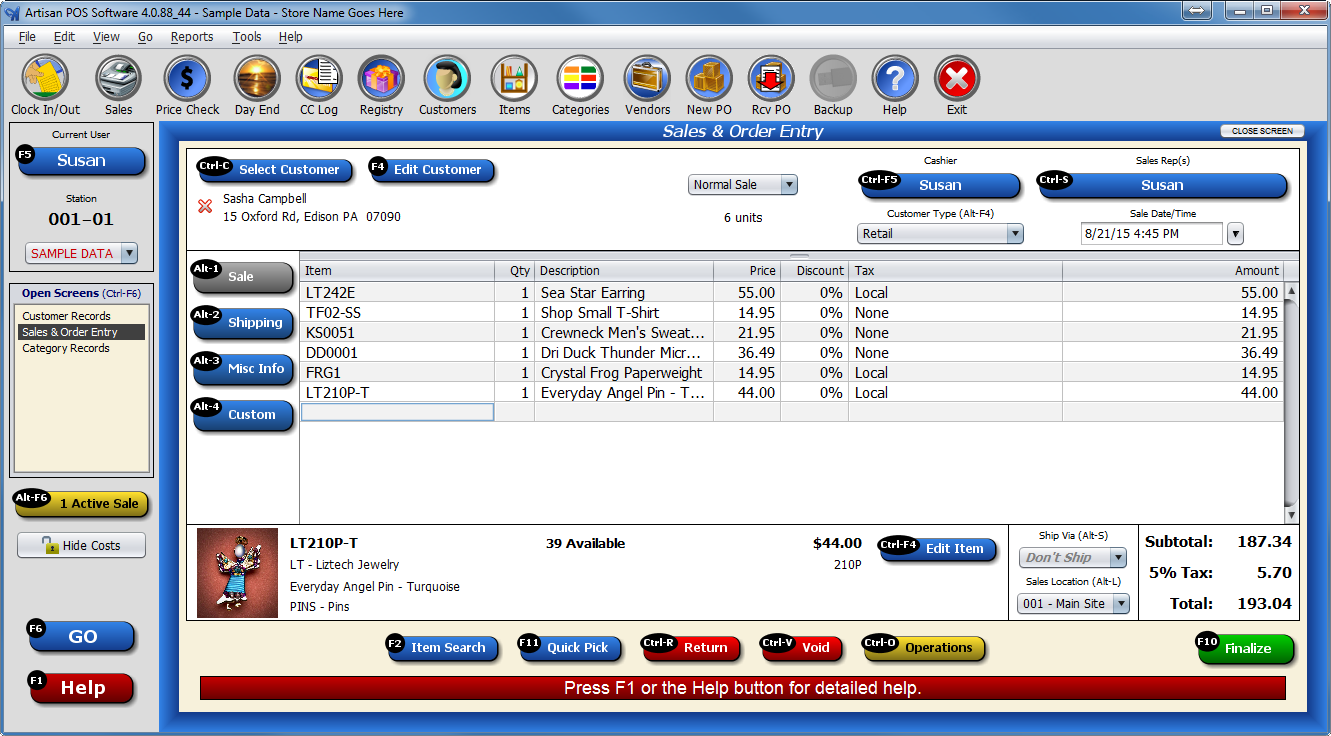Select Customer Records in Open Screens list
Viewport: 1331px width, 736px height.
tap(66, 316)
